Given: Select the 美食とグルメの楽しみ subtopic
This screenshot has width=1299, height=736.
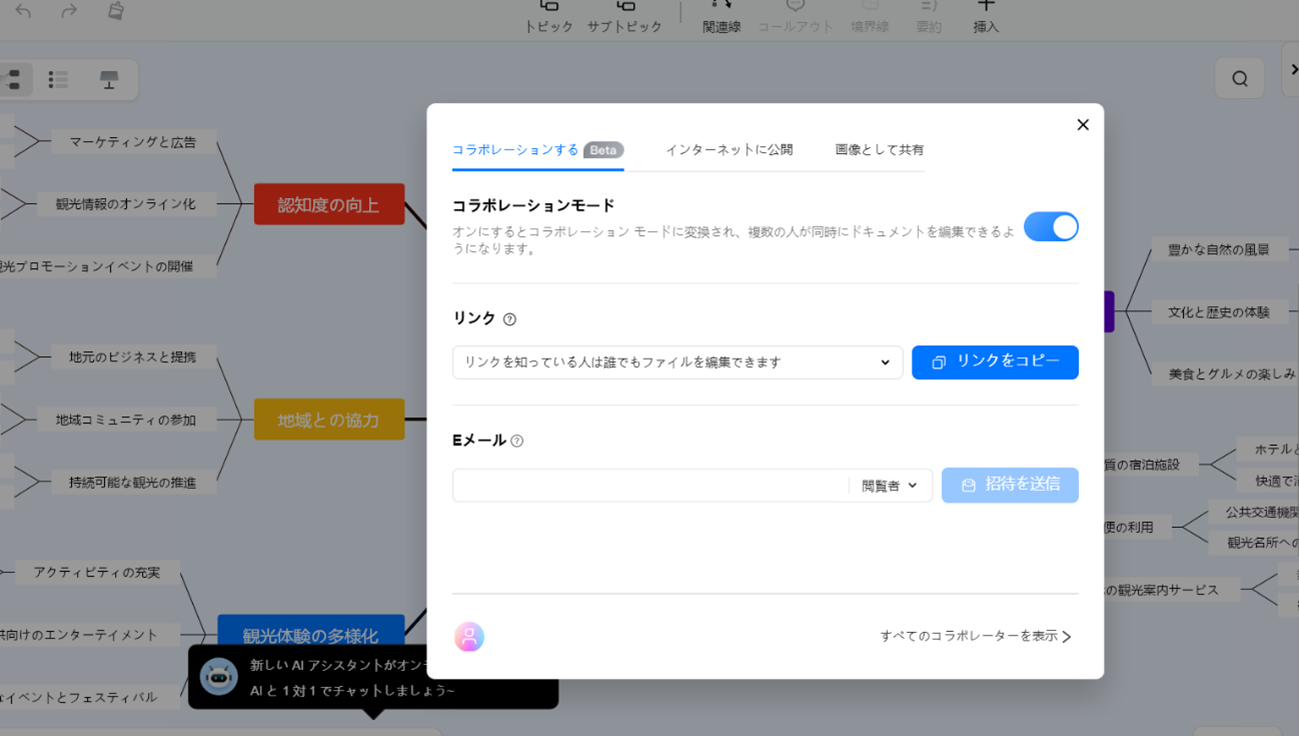Looking at the screenshot, I should [1226, 374].
